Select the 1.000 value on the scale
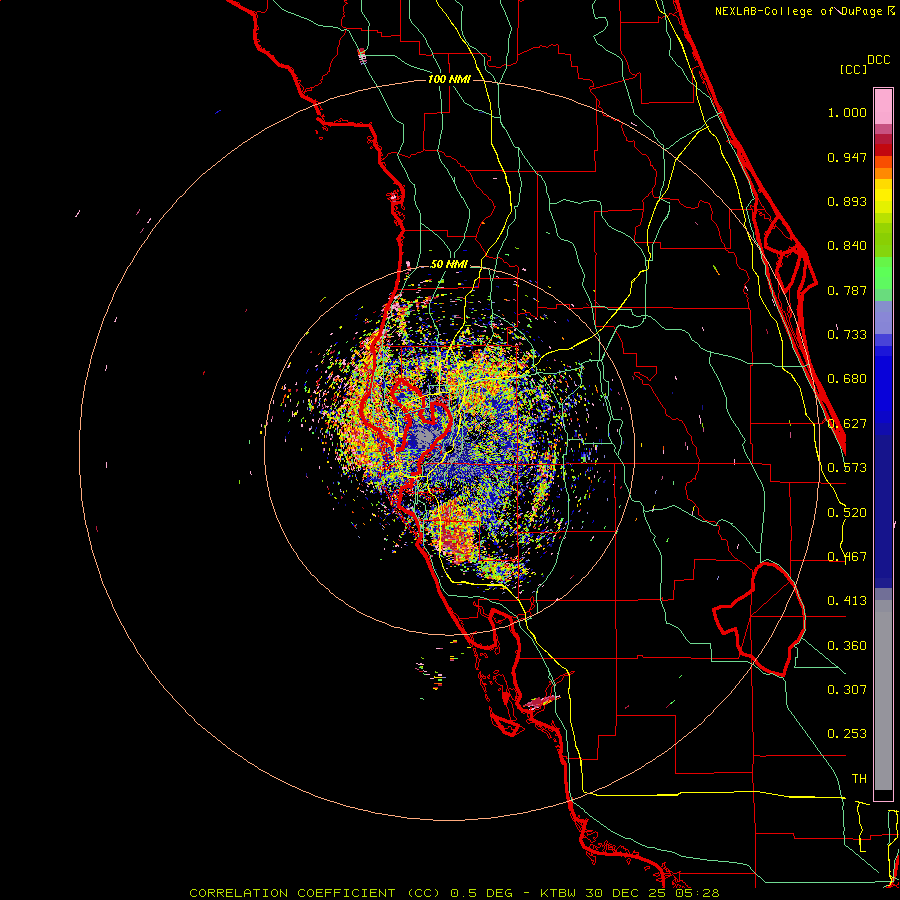900x900 pixels. (847, 112)
